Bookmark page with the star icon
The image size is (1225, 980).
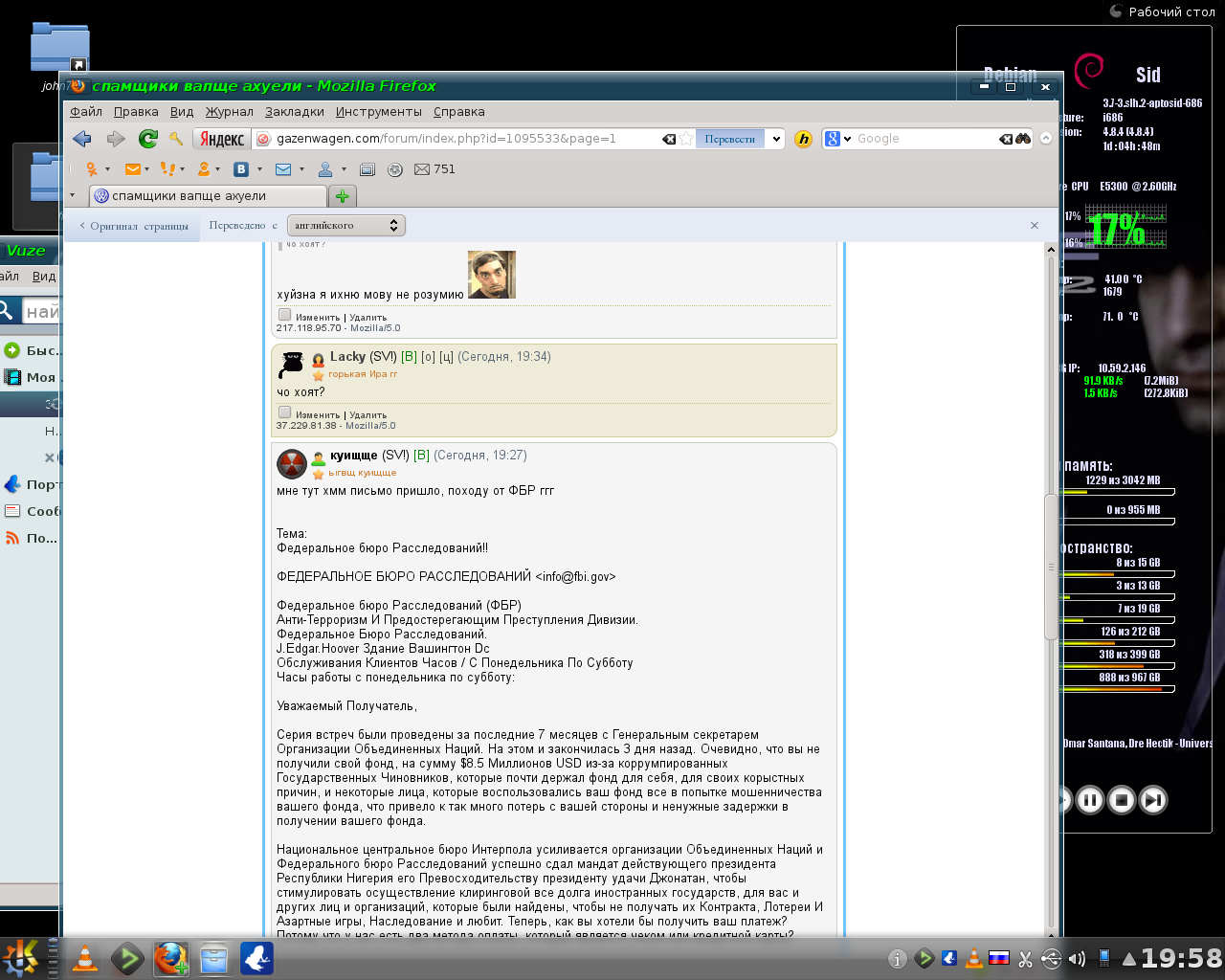pos(685,139)
